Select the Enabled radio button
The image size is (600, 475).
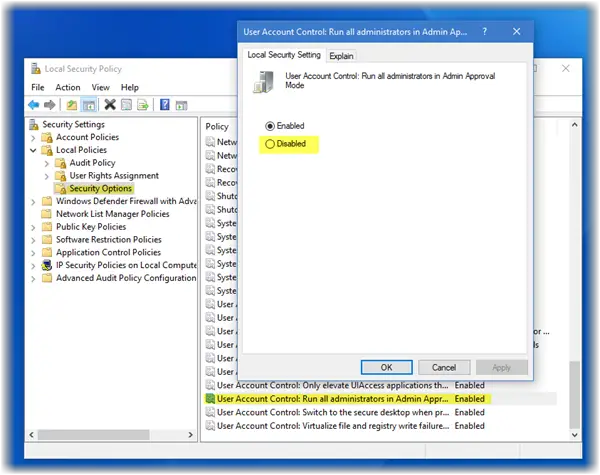click(x=270, y=126)
